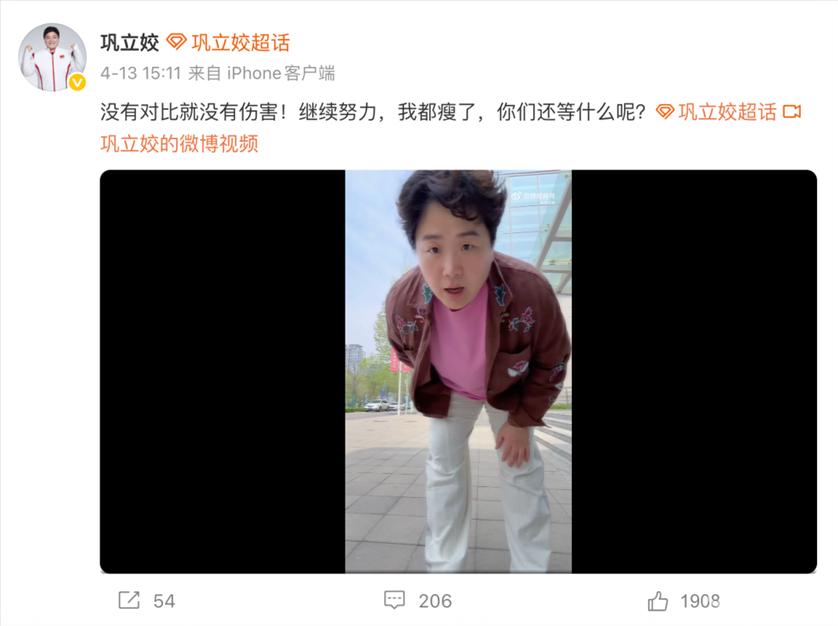The height and width of the screenshot is (626, 838).
Task: Click the repost count 54
Action: click(x=164, y=601)
